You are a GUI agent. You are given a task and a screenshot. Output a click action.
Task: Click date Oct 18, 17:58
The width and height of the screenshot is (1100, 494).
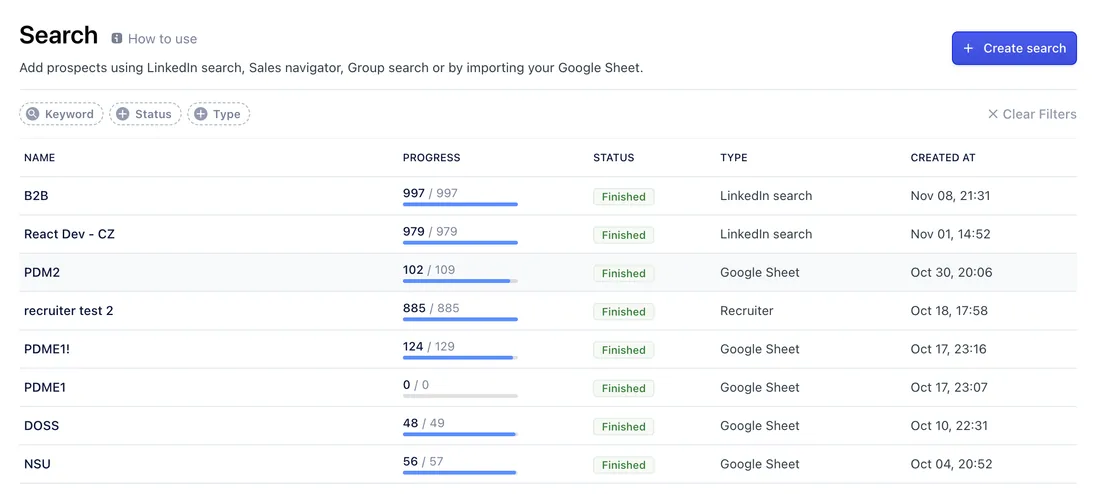(949, 310)
